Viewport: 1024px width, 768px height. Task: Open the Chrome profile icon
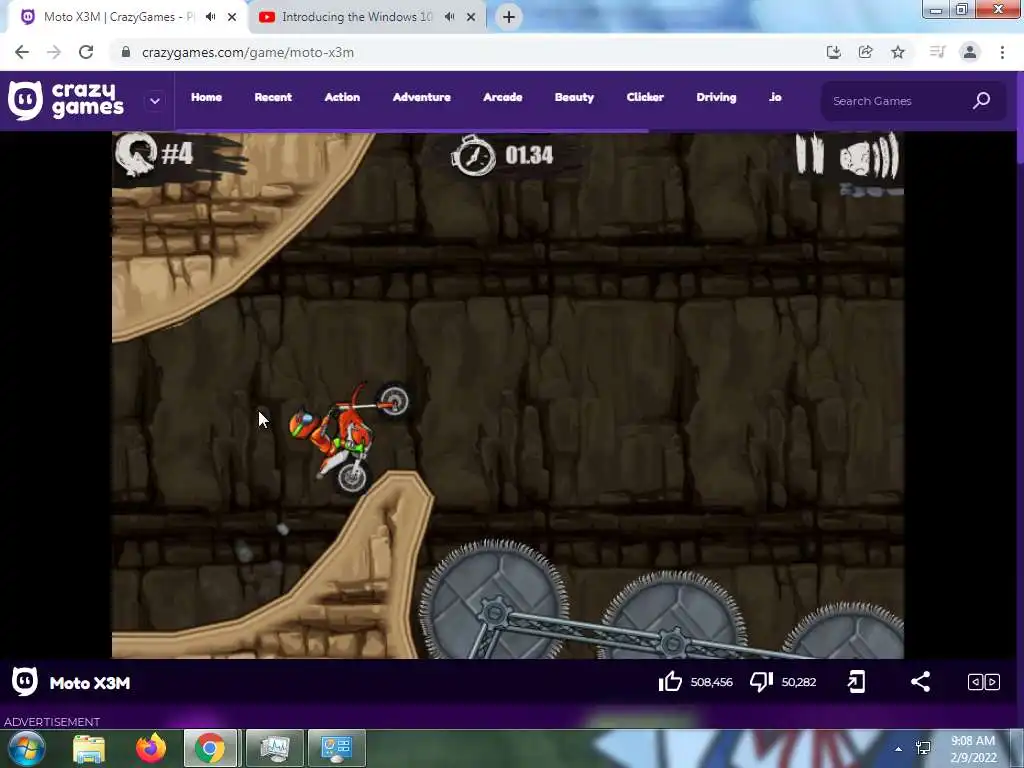[970, 52]
